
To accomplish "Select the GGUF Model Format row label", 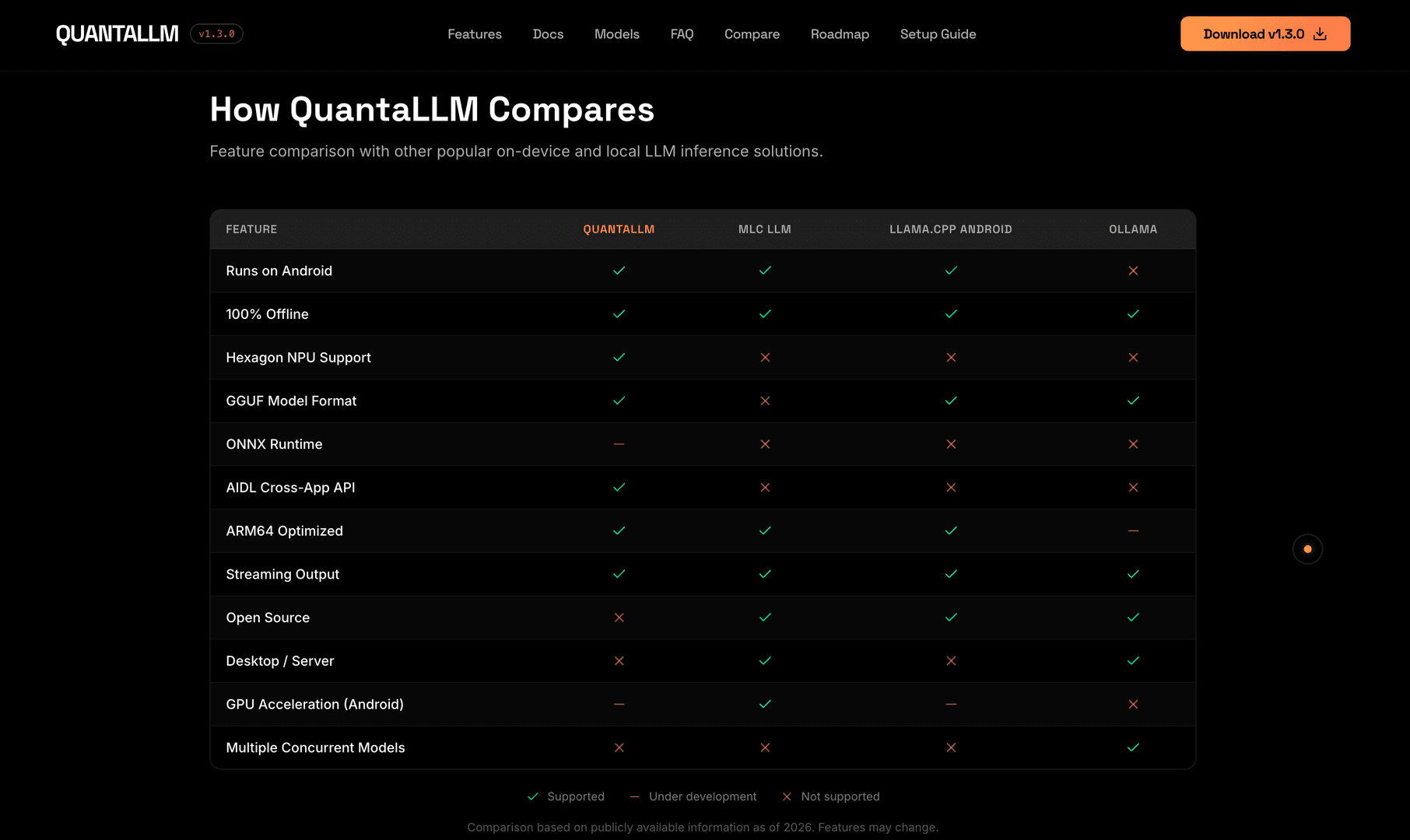I will pyautogui.click(x=291, y=401).
